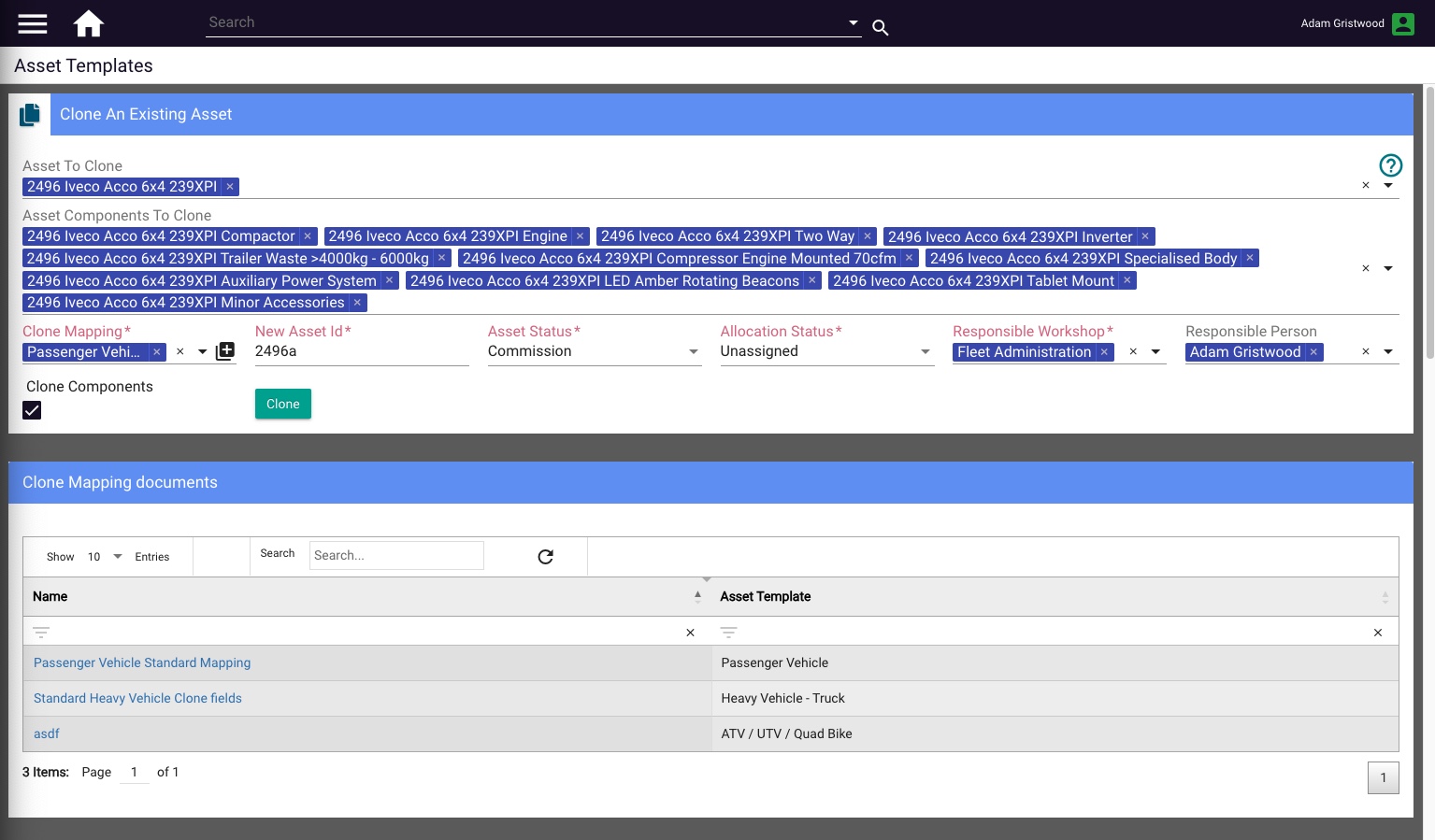Remove the selected asset to clone chip
Image resolution: width=1435 pixels, height=840 pixels.
click(x=230, y=187)
